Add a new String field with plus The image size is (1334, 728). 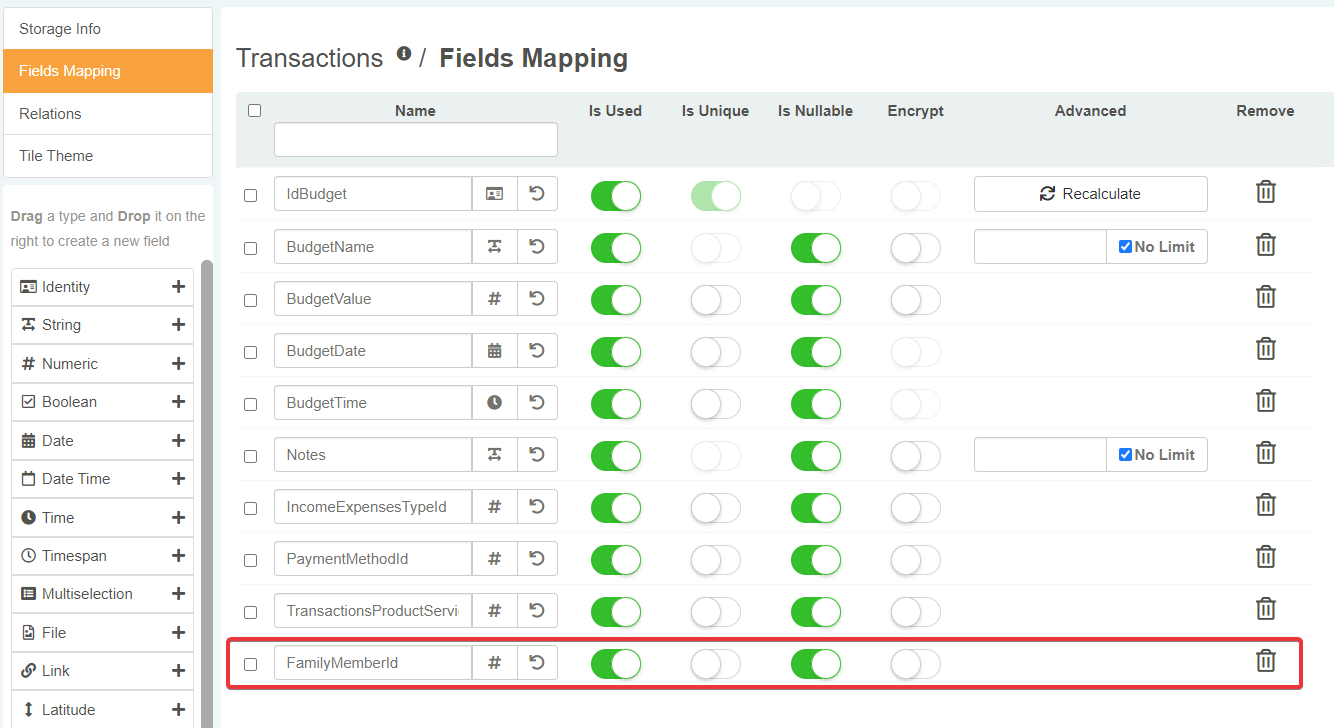178,325
